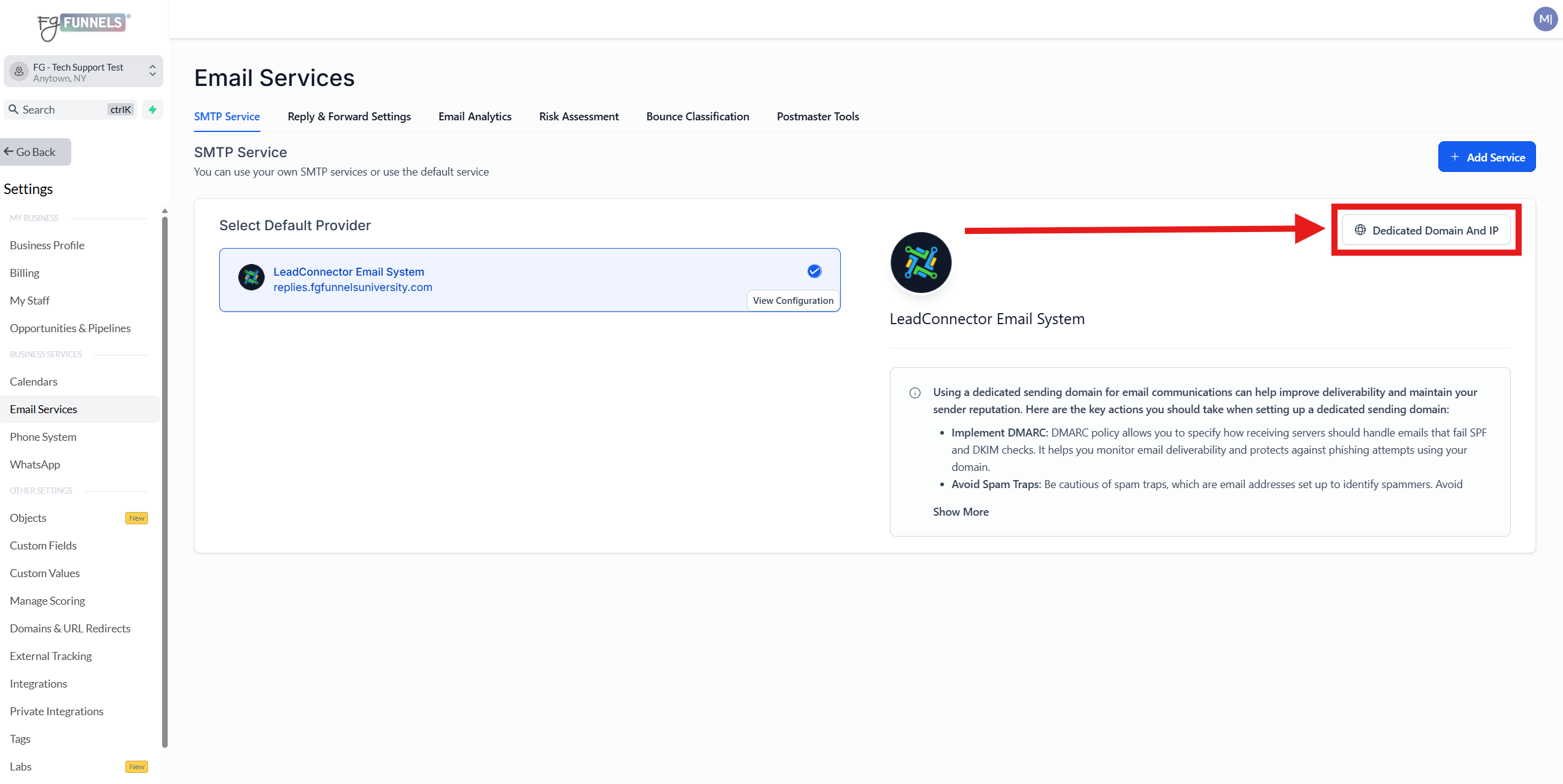1563x784 pixels.
Task: Click the info icon in the deliverability notice
Action: pos(914,393)
